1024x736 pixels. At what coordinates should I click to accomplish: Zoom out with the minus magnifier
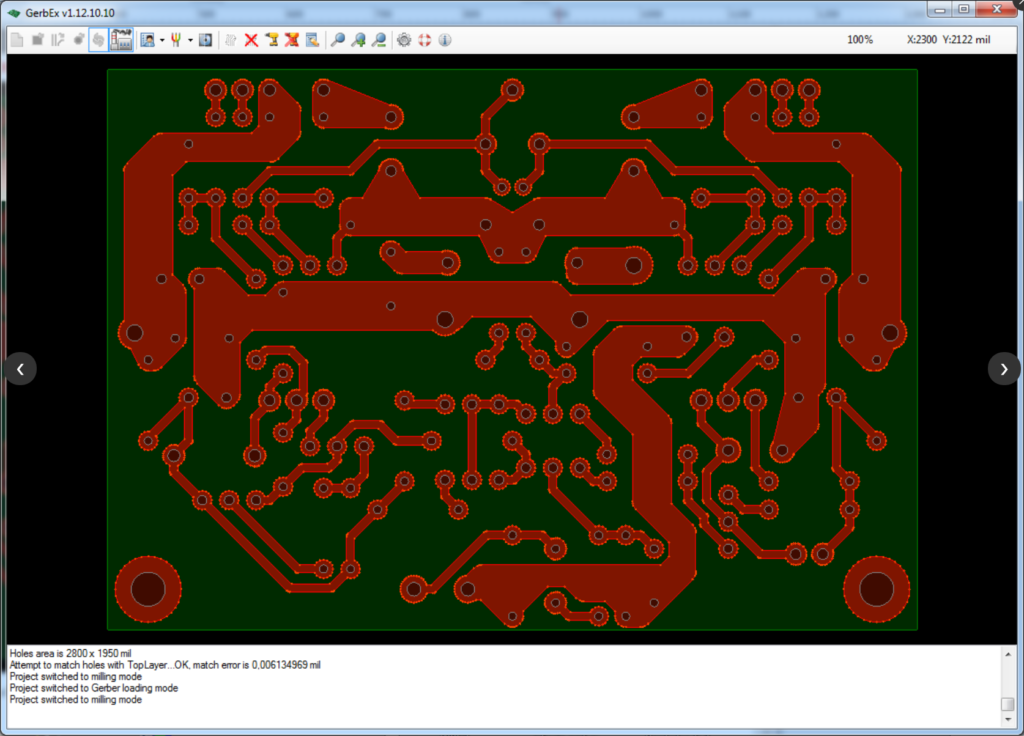(378, 40)
